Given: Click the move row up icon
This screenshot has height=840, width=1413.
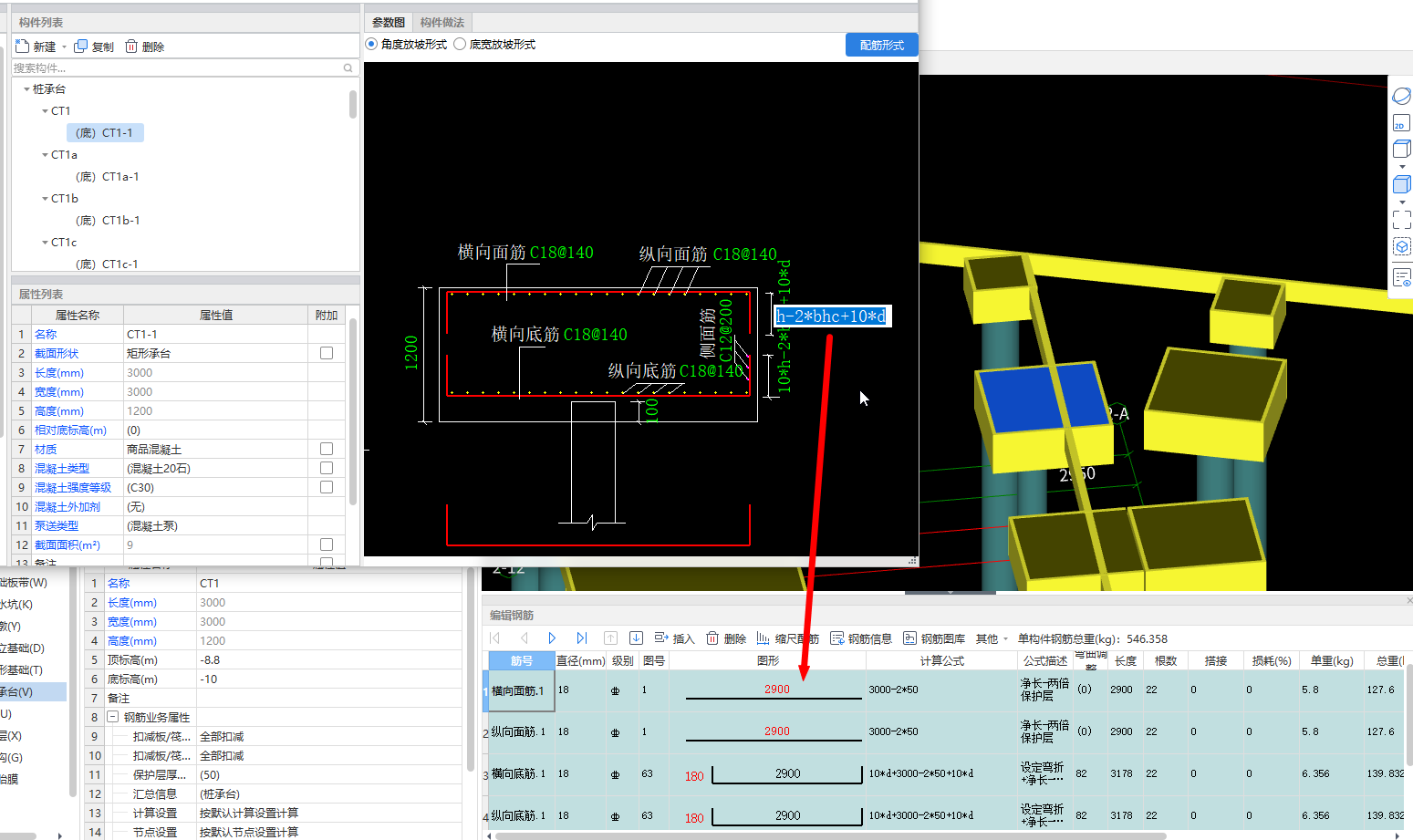Looking at the screenshot, I should (x=610, y=638).
